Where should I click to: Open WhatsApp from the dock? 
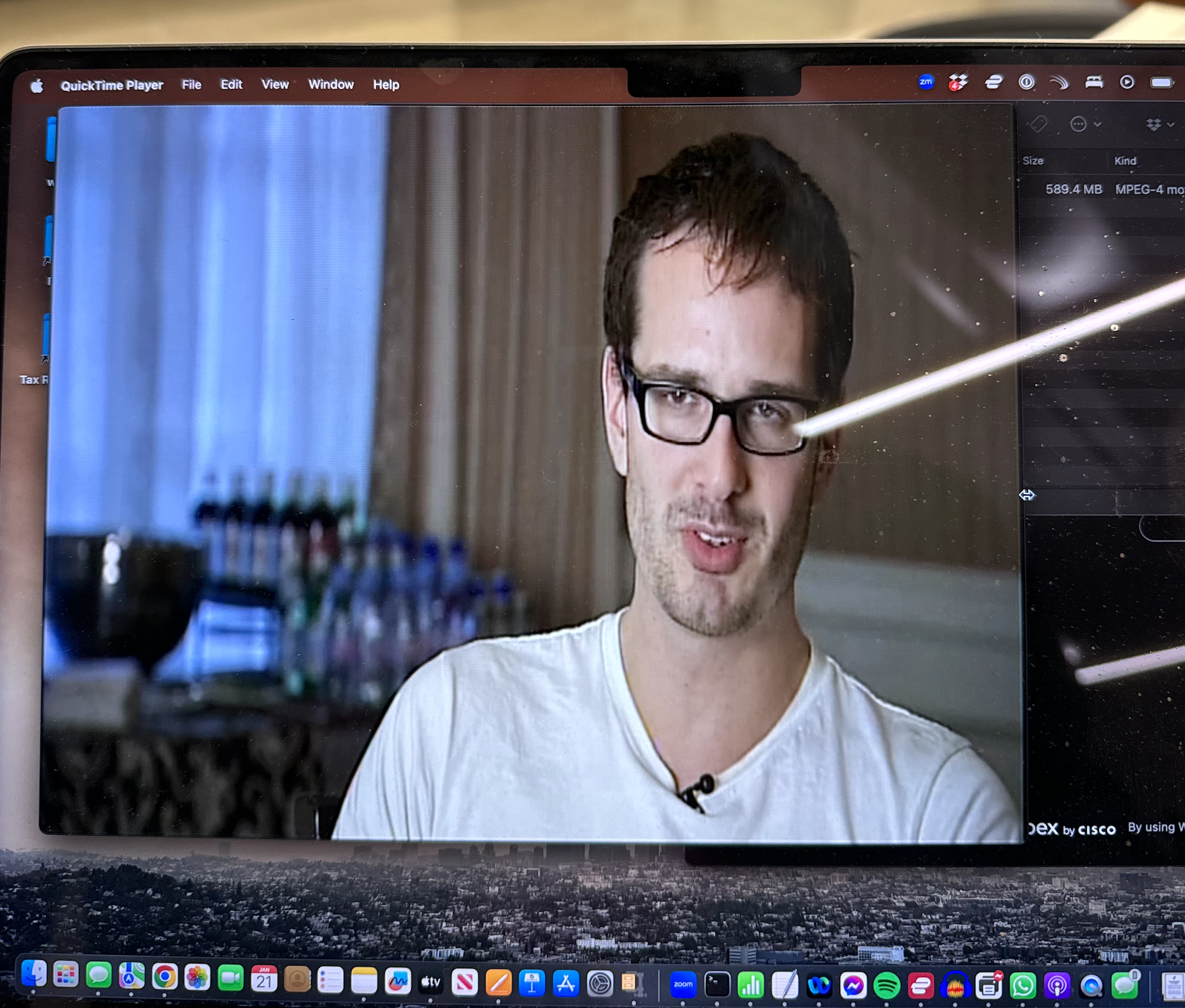point(1023,986)
